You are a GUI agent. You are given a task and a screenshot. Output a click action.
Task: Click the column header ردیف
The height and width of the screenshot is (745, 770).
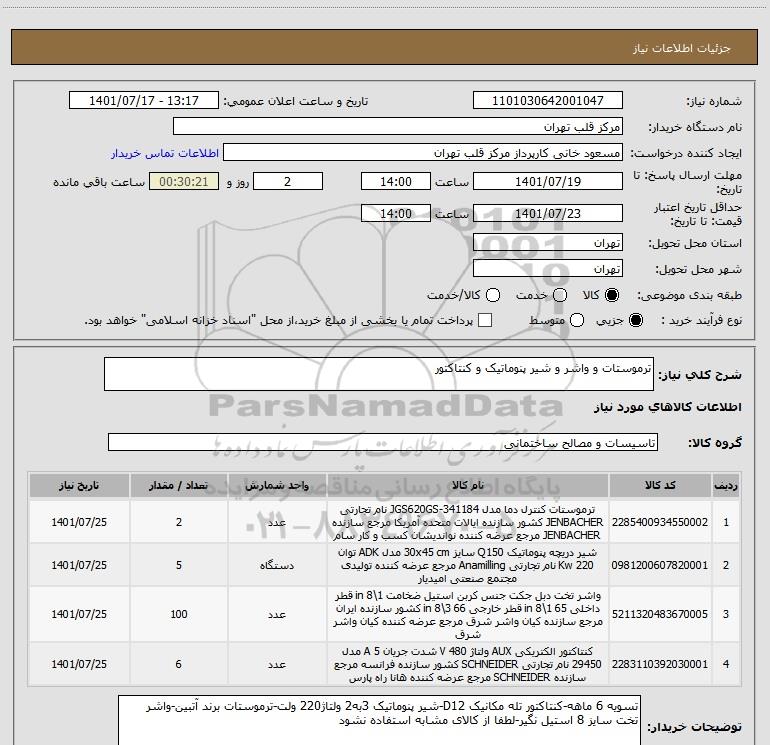[726, 485]
